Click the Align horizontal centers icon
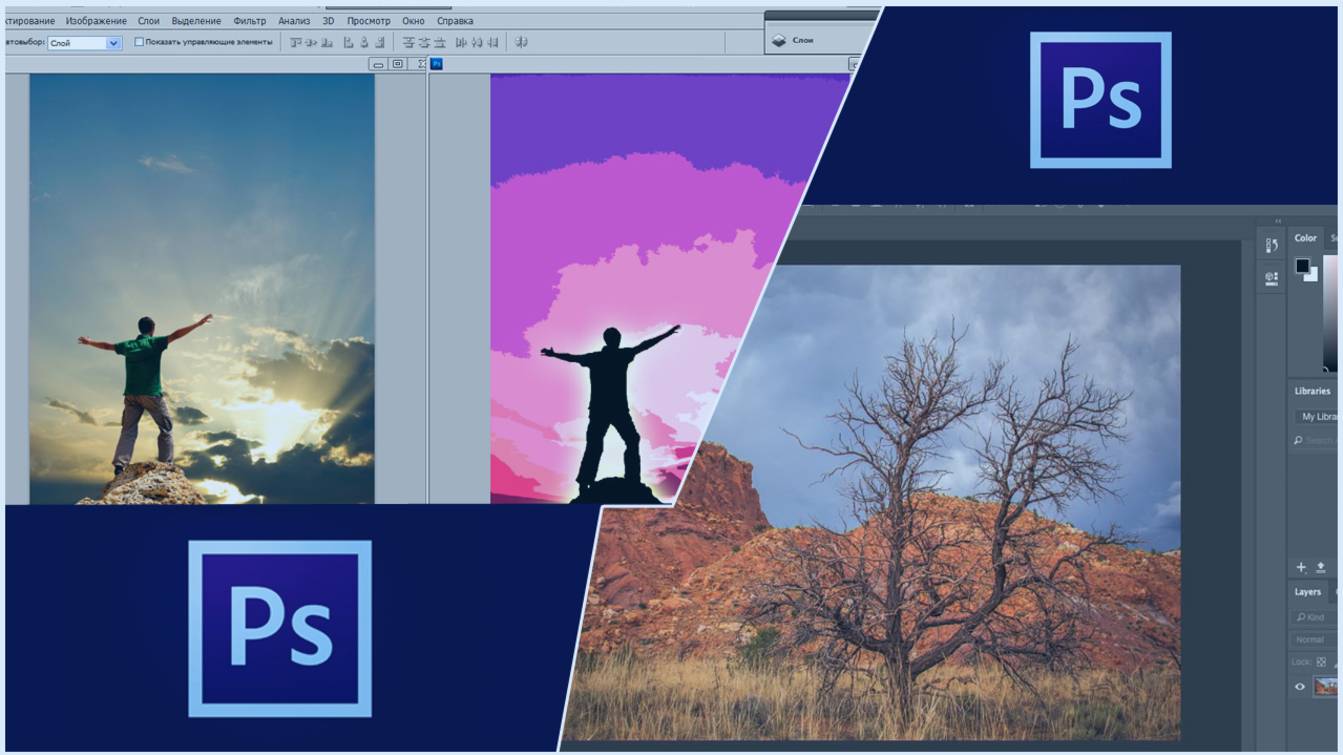The width and height of the screenshot is (1343, 755). tap(364, 43)
